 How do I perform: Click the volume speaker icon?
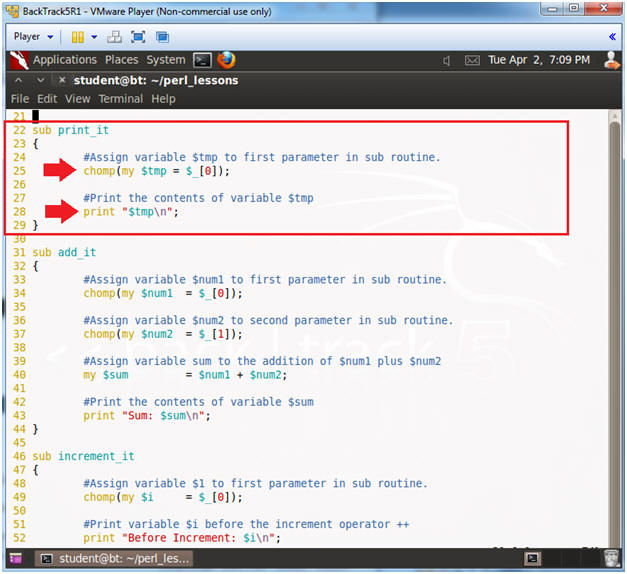[x=447, y=60]
